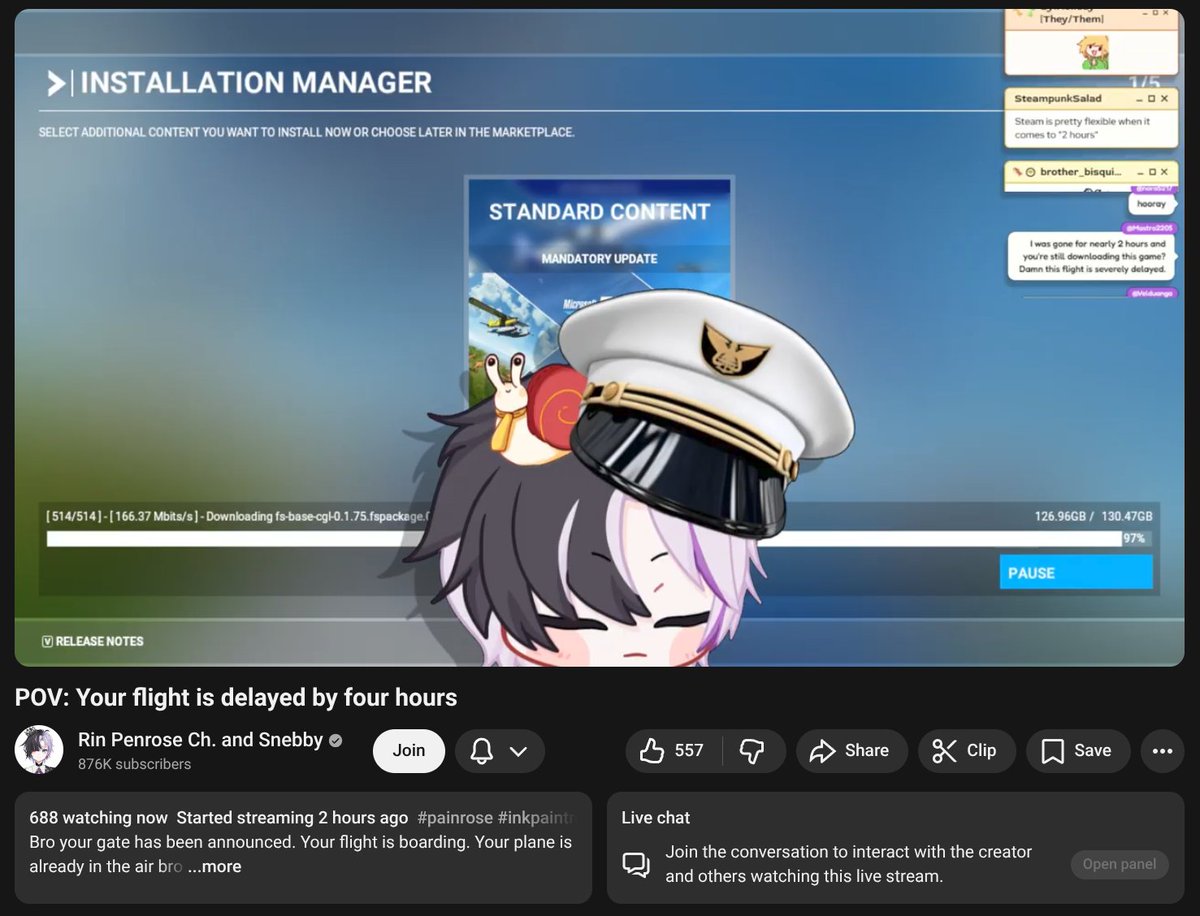Image resolution: width=1200 pixels, height=916 pixels.
Task: Click the #painrose hashtag
Action: click(453, 818)
